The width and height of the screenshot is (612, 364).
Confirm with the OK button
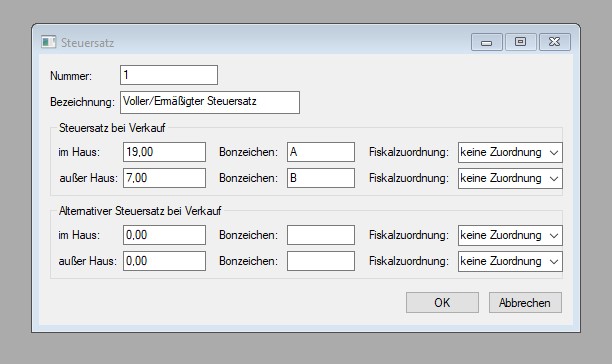tap(442, 303)
